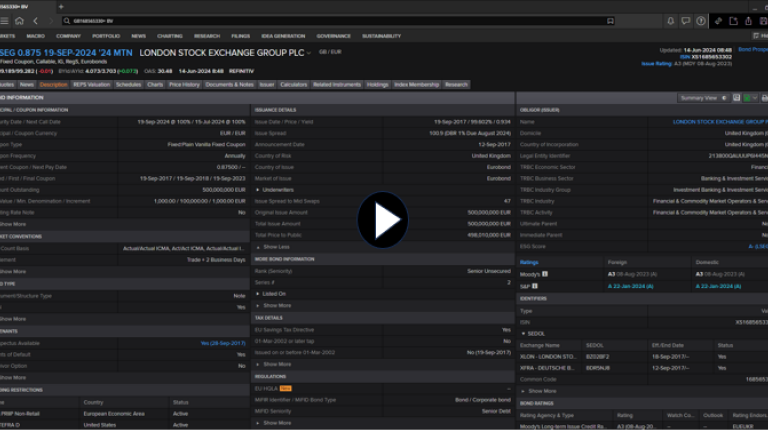This screenshot has height=432, width=768.
Task: Open the Schedules tab
Action: tap(128, 85)
